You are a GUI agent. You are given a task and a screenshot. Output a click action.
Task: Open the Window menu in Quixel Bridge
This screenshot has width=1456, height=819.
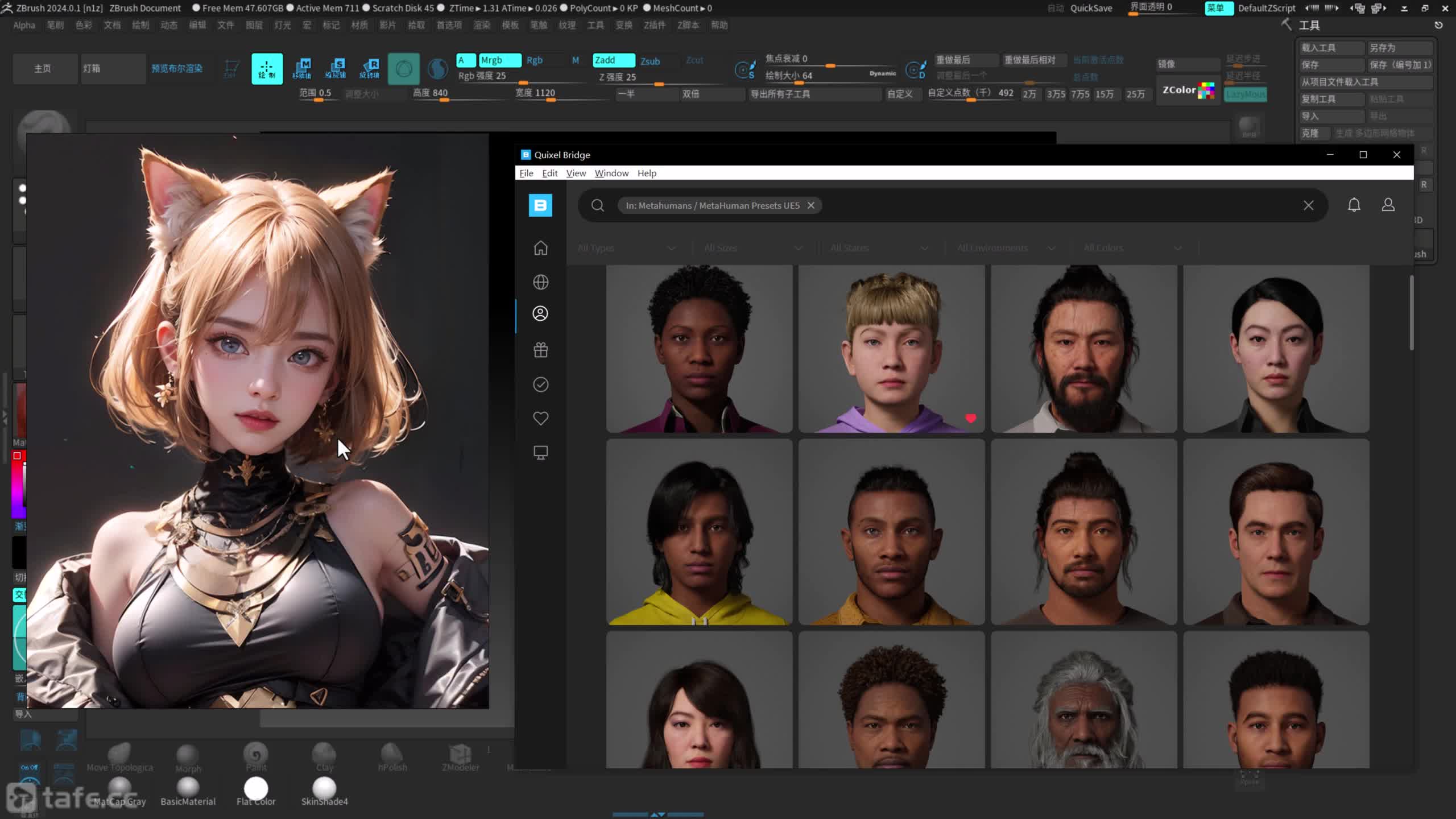tap(611, 173)
